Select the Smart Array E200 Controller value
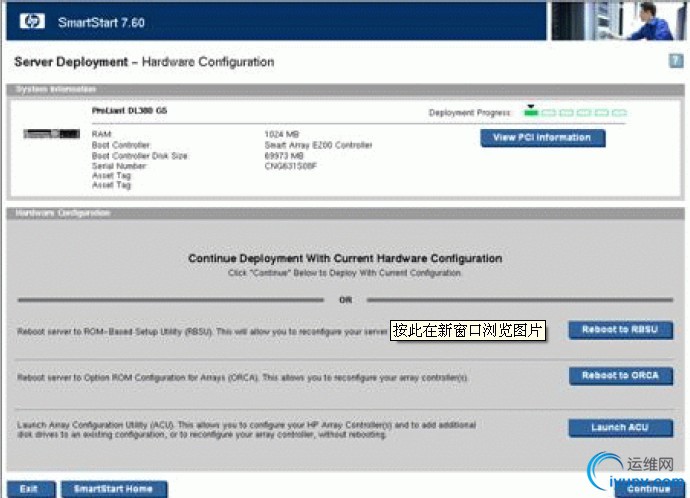This screenshot has height=498, width=690. tap(318, 145)
